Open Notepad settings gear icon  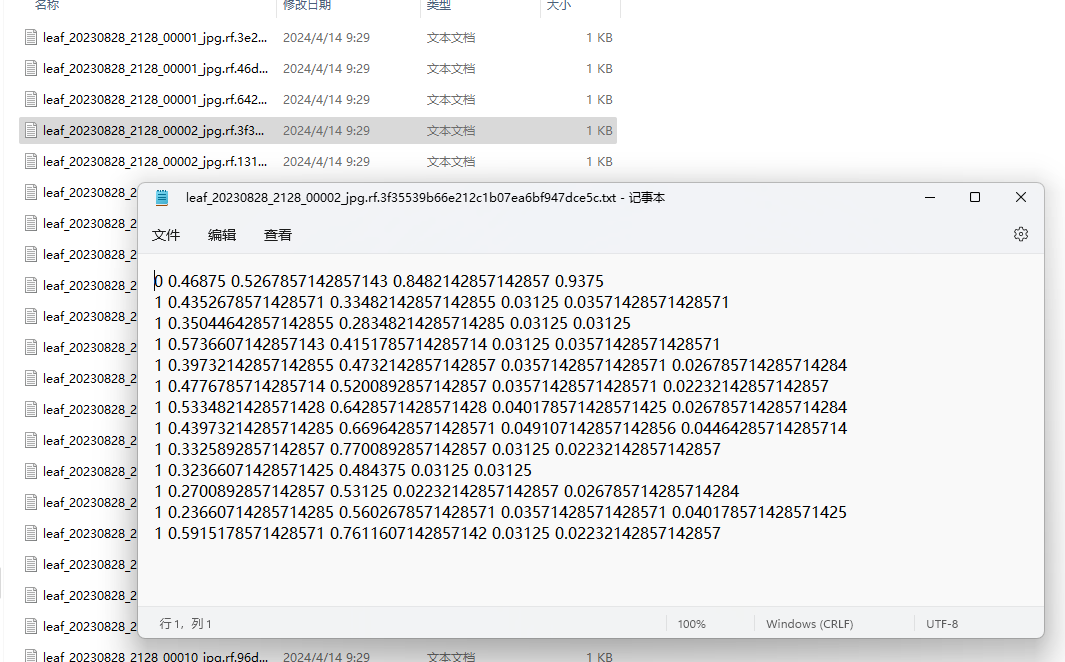(1020, 234)
